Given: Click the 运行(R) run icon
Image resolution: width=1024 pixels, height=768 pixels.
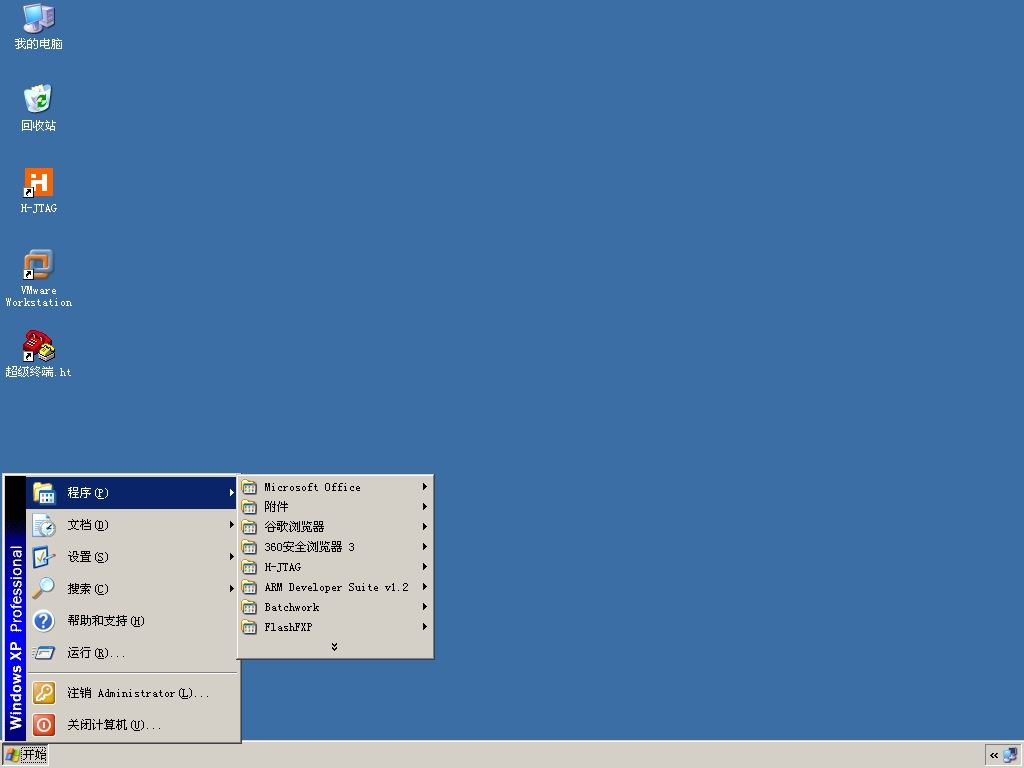Looking at the screenshot, I should tap(44, 653).
